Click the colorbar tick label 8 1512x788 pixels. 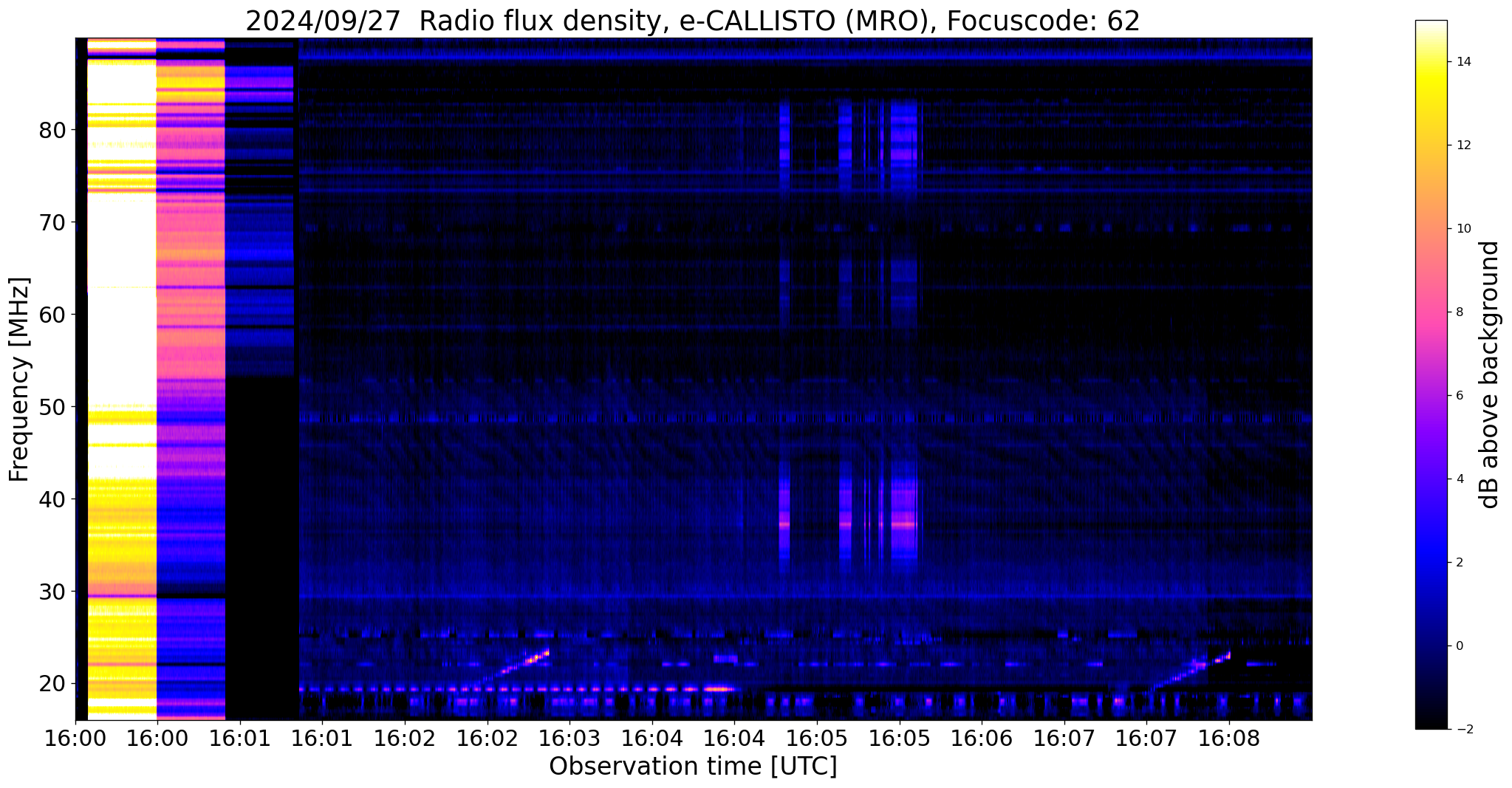point(1459,312)
